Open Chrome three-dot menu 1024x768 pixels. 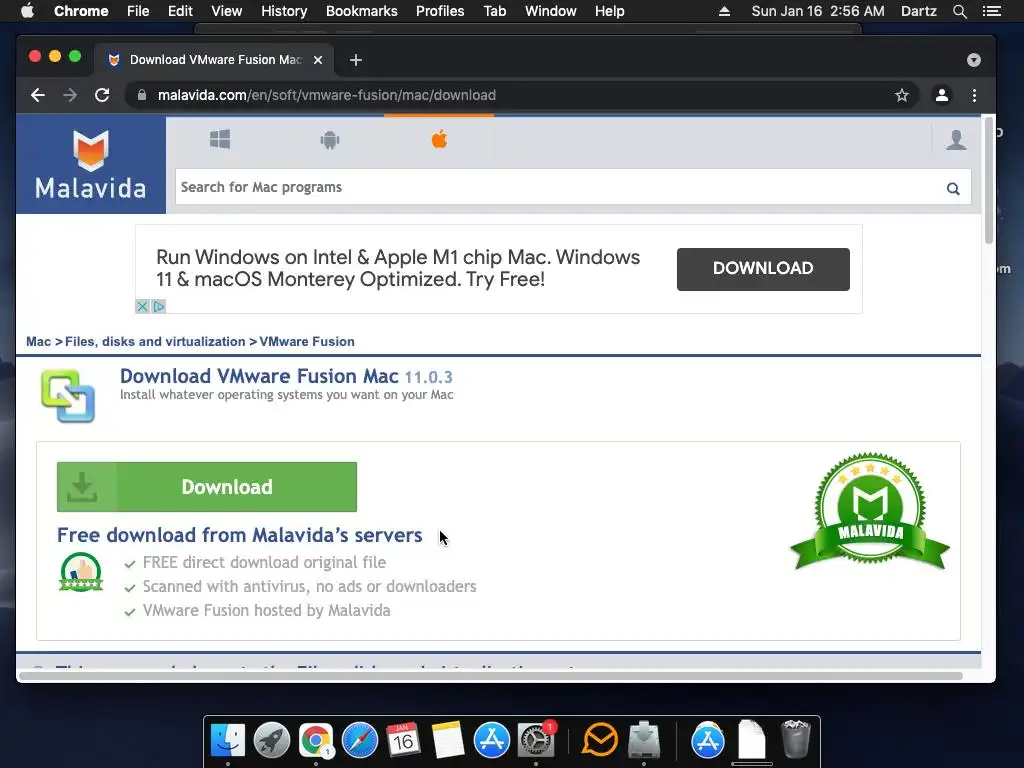pyautogui.click(x=974, y=95)
